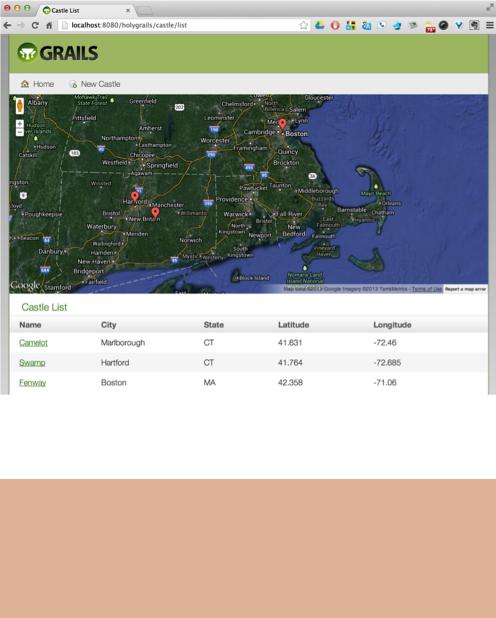
Task: Close the Castle List tab
Action: coord(128,11)
